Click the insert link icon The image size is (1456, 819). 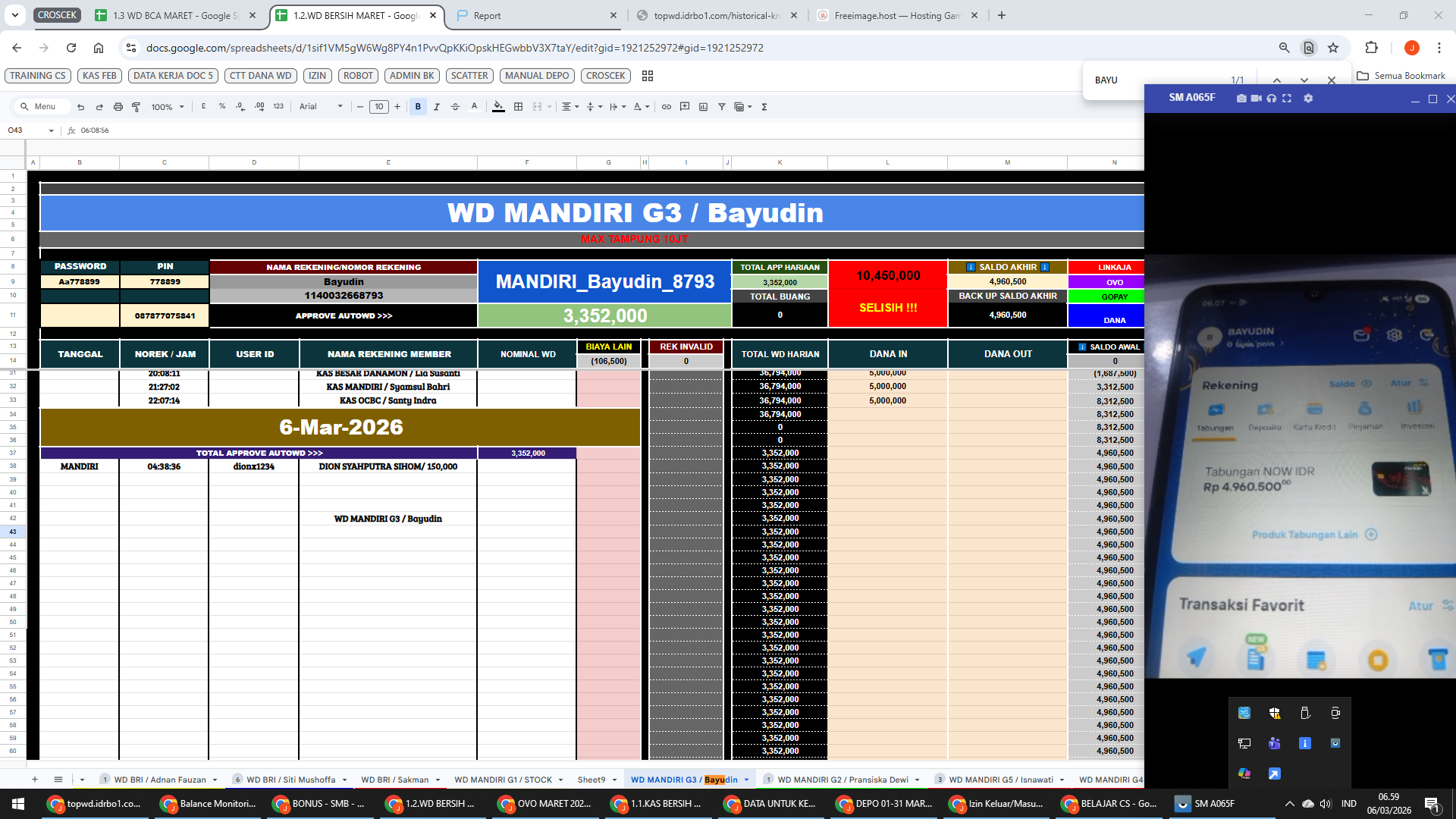pyautogui.click(x=666, y=107)
